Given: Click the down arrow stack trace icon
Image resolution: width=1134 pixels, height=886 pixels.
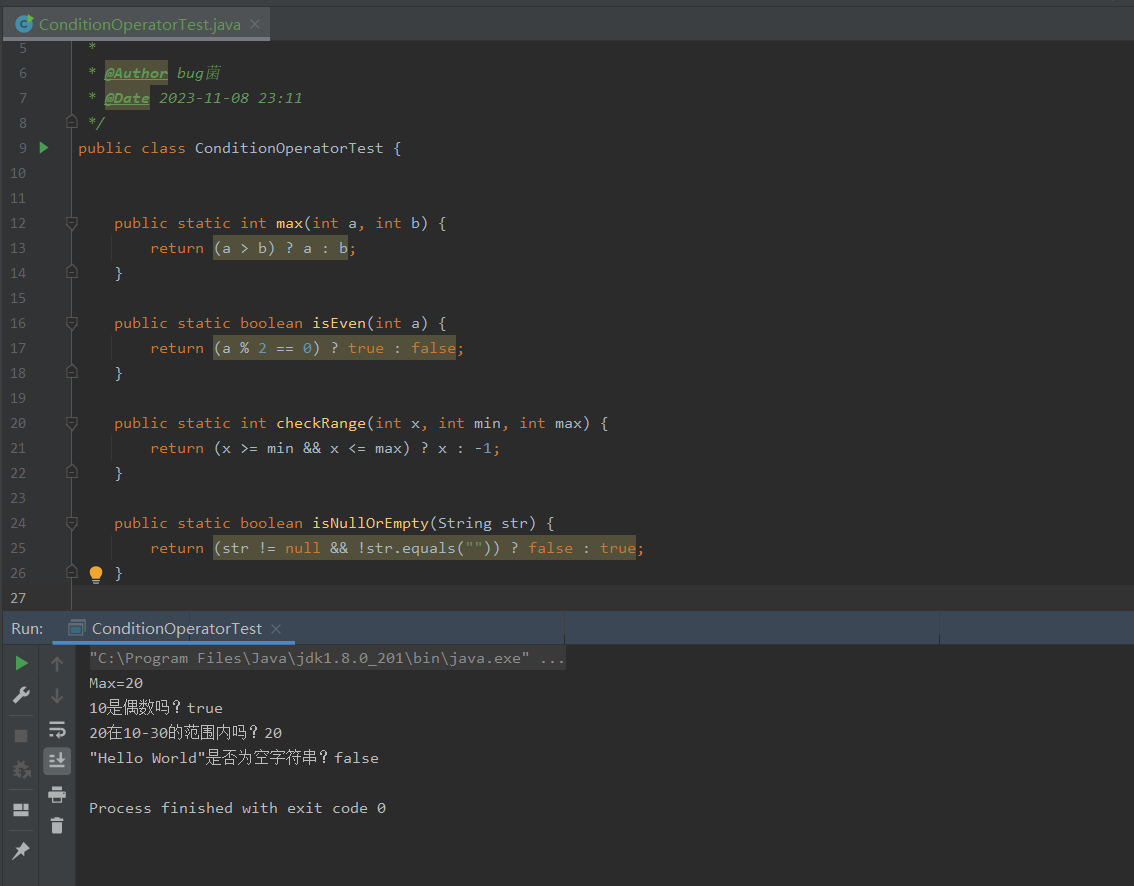Looking at the screenshot, I should (57, 695).
